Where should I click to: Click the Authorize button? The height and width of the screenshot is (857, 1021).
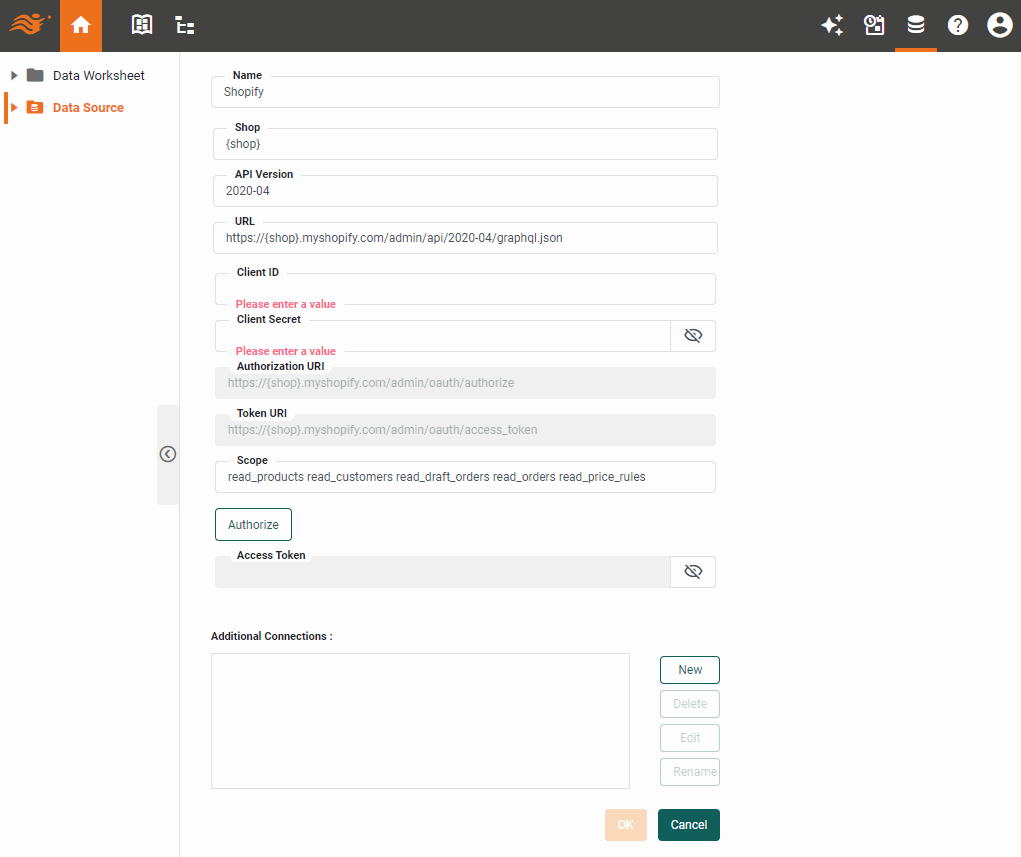[253, 524]
